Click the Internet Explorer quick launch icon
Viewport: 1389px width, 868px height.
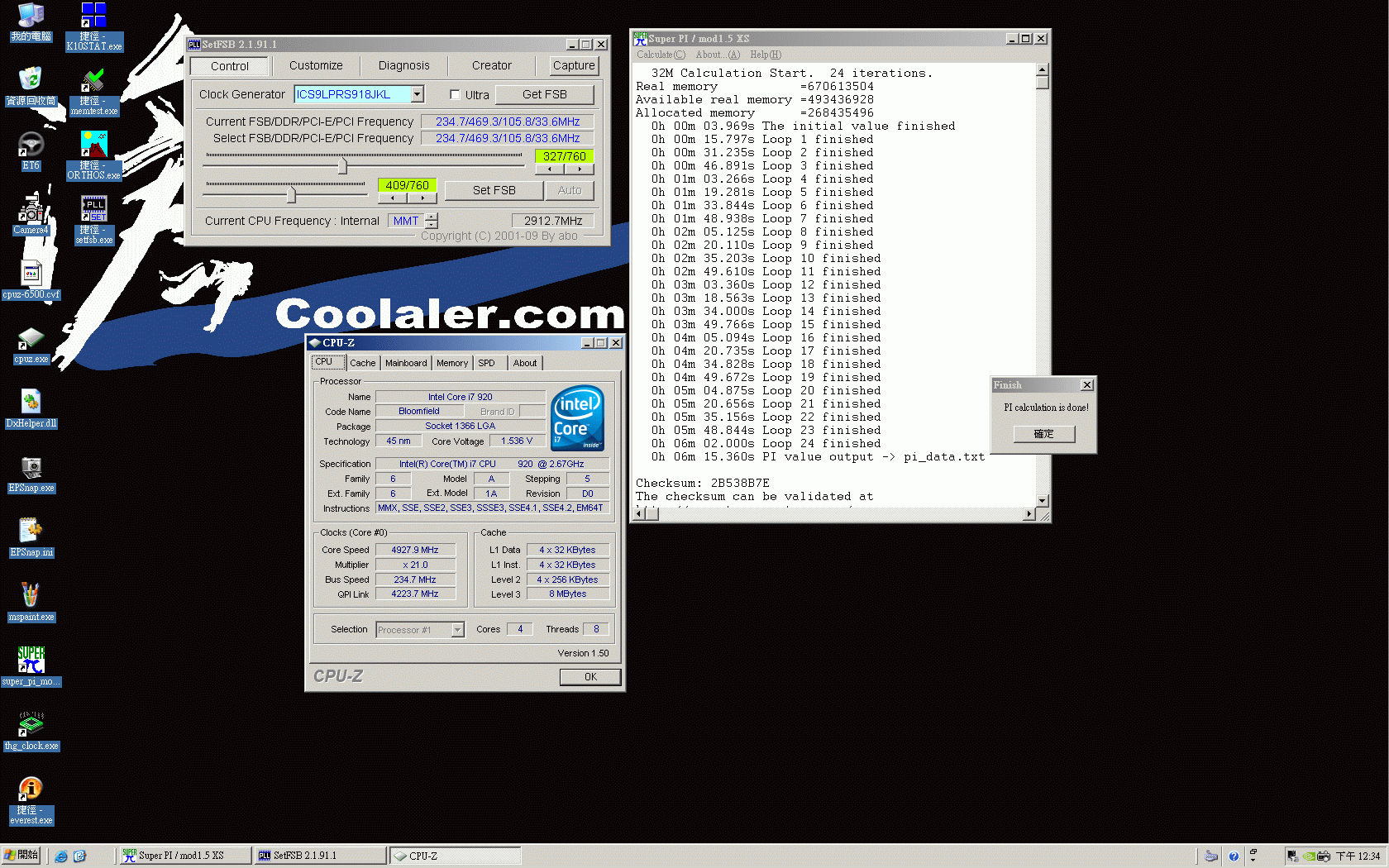pos(61,856)
